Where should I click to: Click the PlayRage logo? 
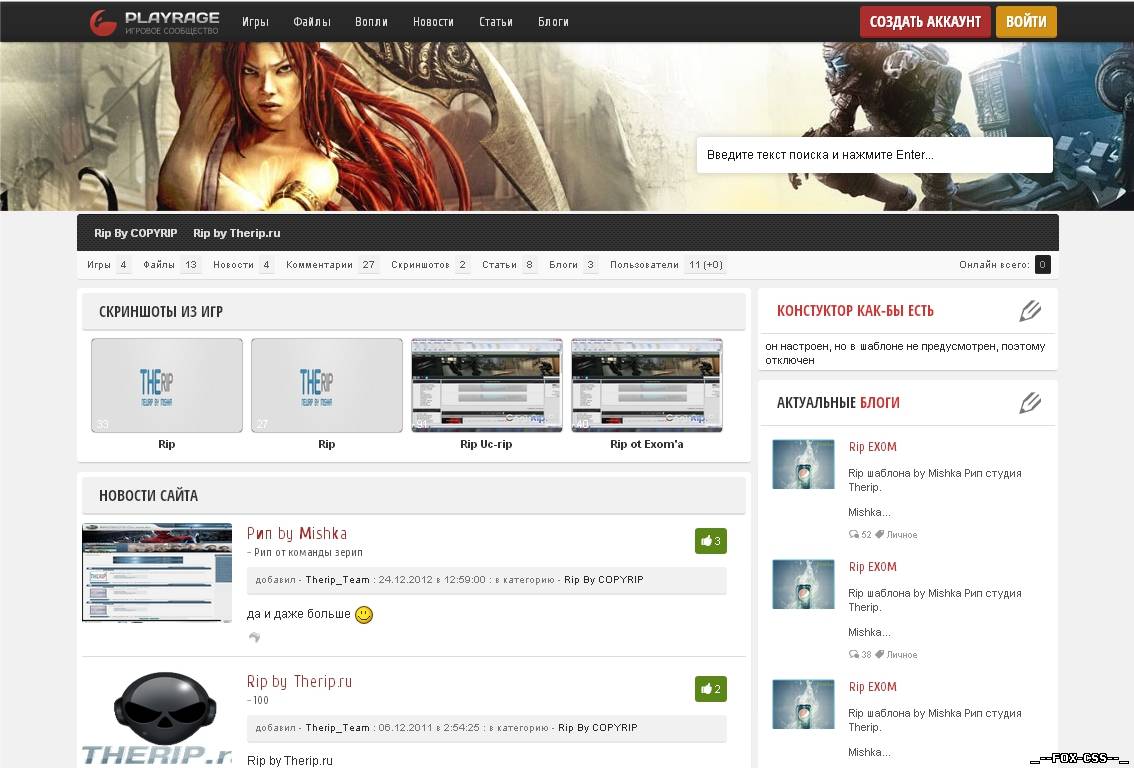[x=155, y=22]
